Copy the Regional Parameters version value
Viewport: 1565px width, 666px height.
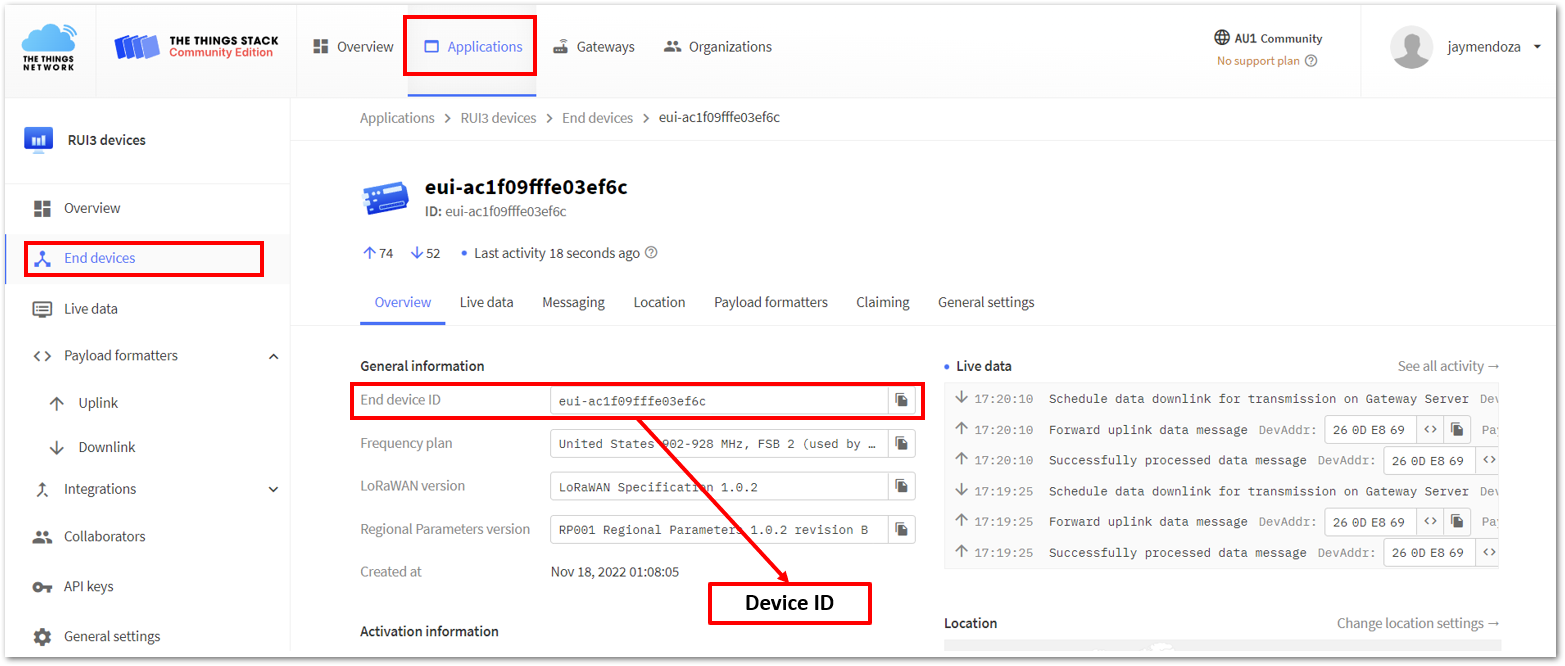pyautogui.click(x=901, y=529)
